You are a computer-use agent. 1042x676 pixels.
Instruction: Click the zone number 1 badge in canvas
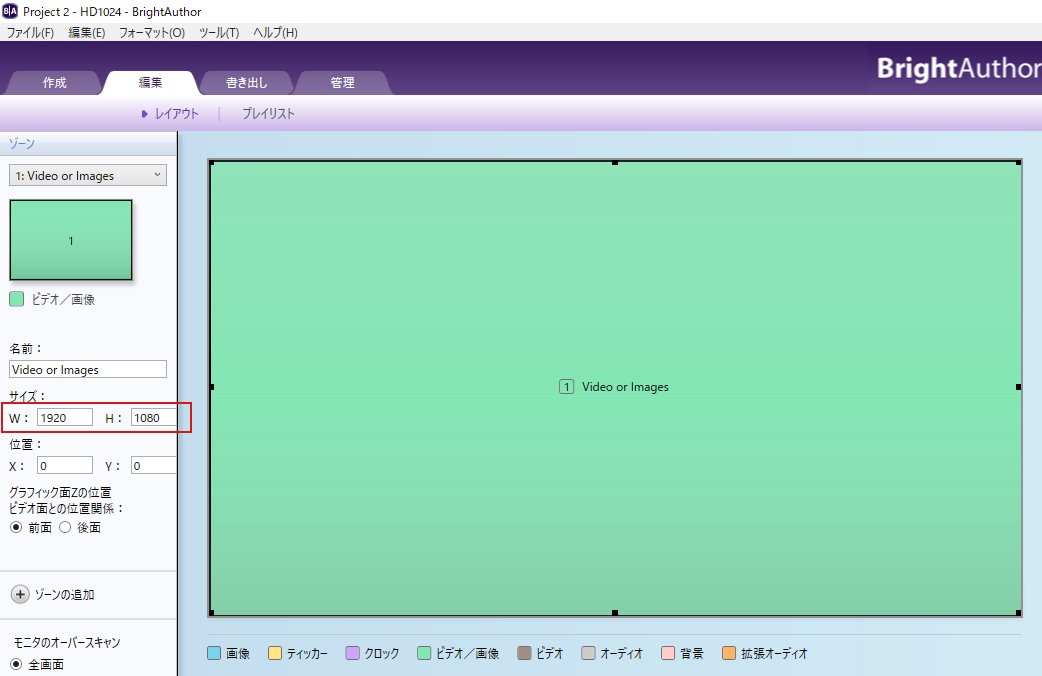pos(566,387)
